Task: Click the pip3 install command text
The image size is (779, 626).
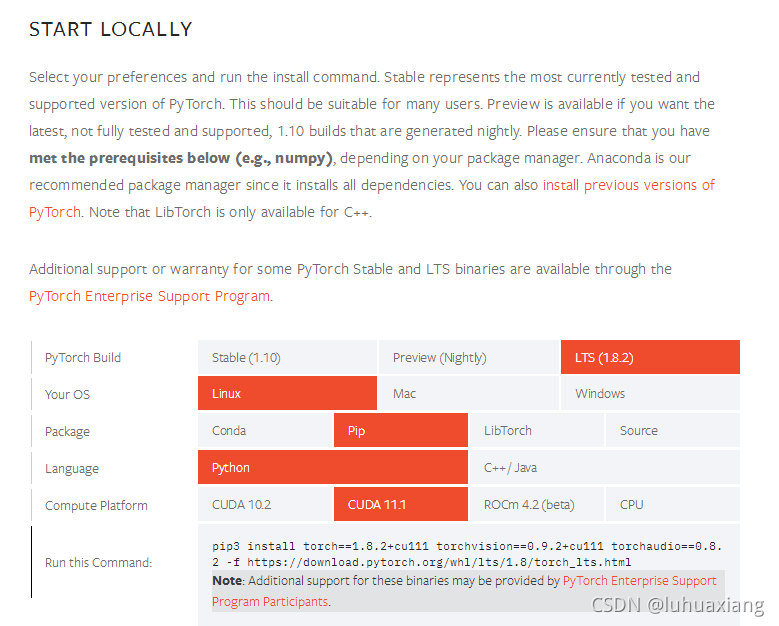Action: [467, 554]
